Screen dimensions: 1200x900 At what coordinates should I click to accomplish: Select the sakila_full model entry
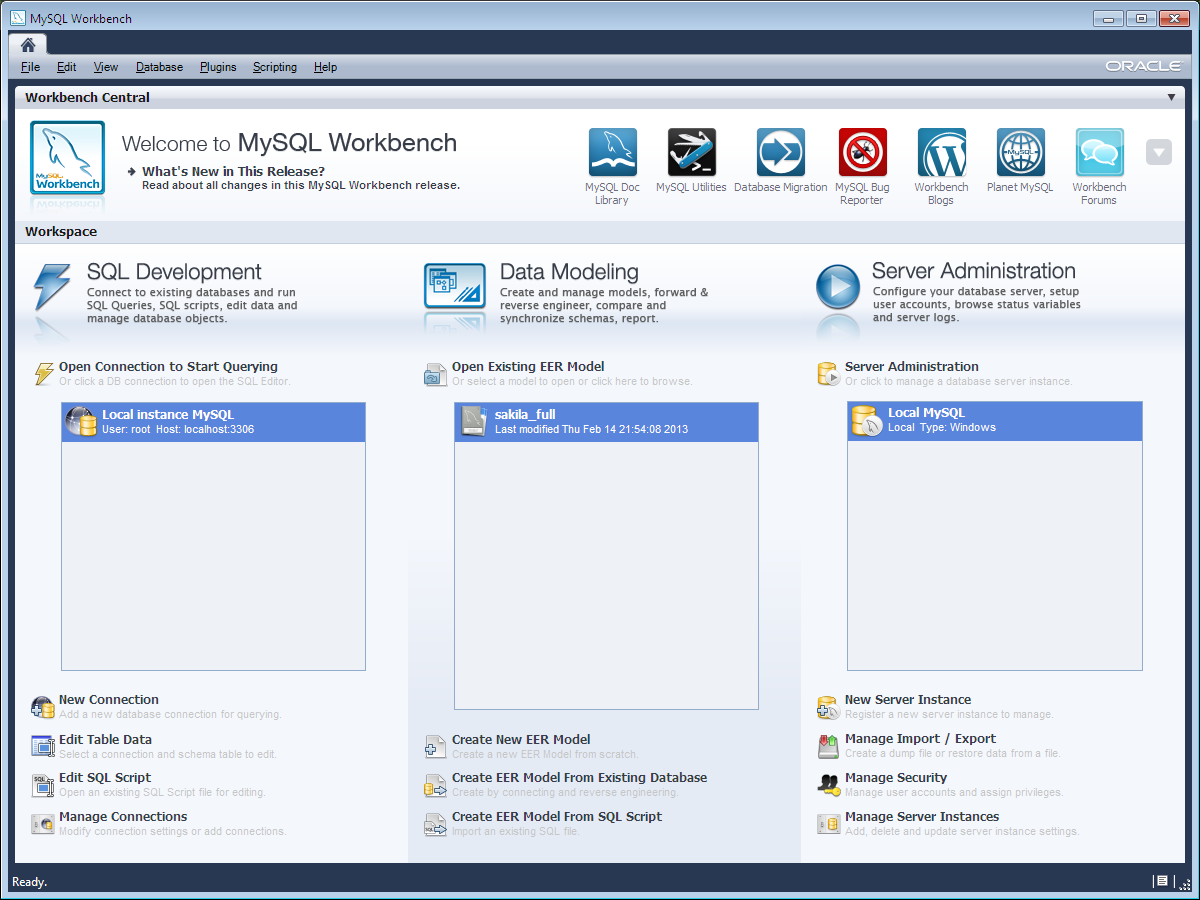pyautogui.click(x=606, y=422)
